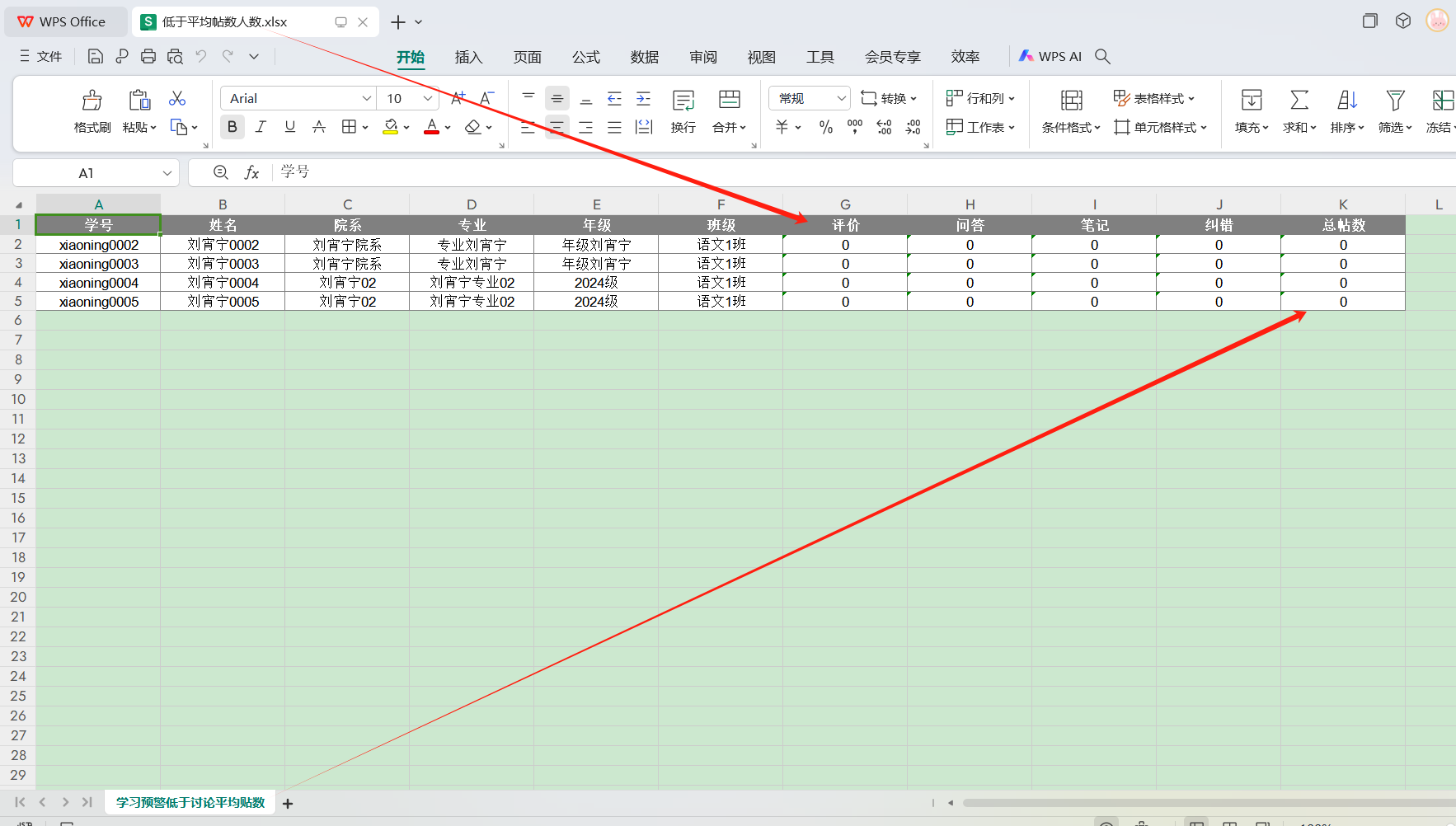
Task: Expand the number format 常规 dropdown
Action: [841, 98]
